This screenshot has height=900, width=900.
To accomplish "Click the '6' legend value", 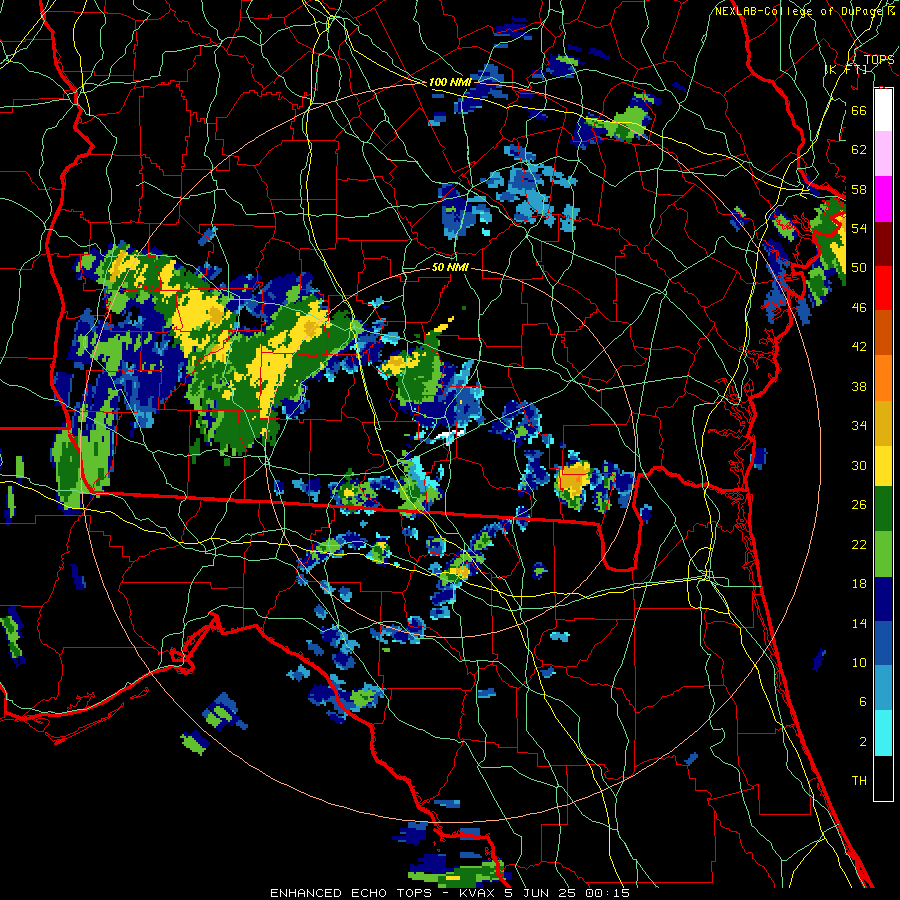I will click(x=862, y=701).
